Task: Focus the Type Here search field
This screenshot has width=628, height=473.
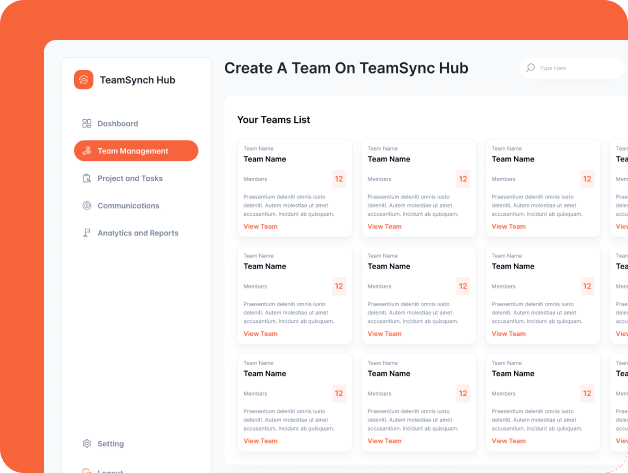Action: (x=572, y=68)
